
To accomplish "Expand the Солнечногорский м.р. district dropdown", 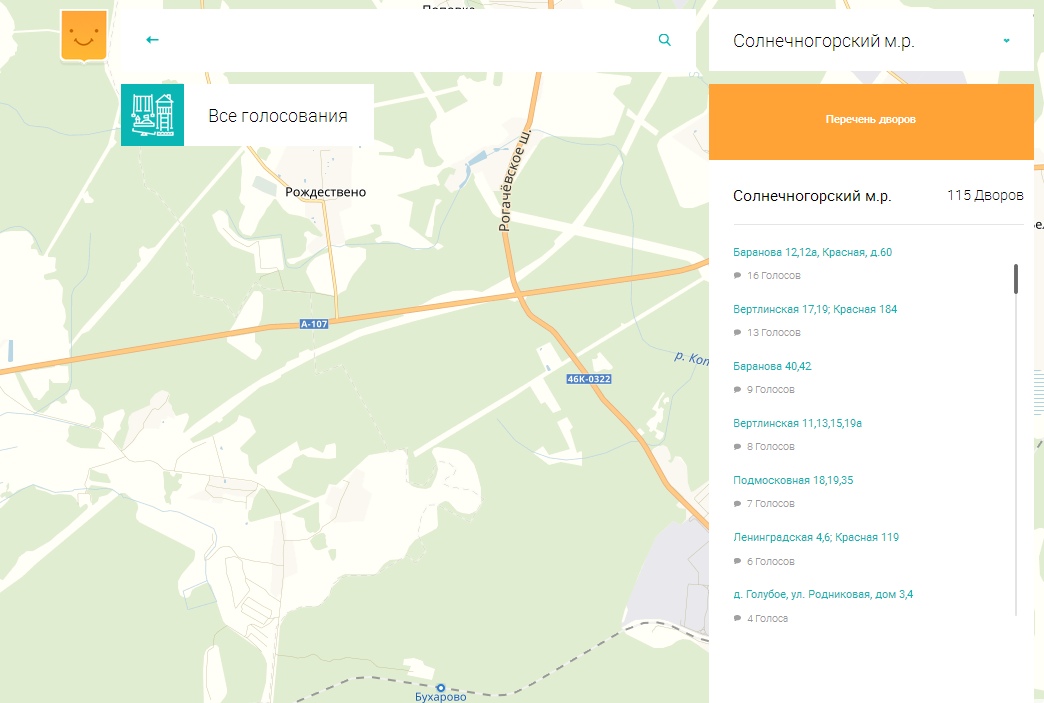I will [1005, 40].
